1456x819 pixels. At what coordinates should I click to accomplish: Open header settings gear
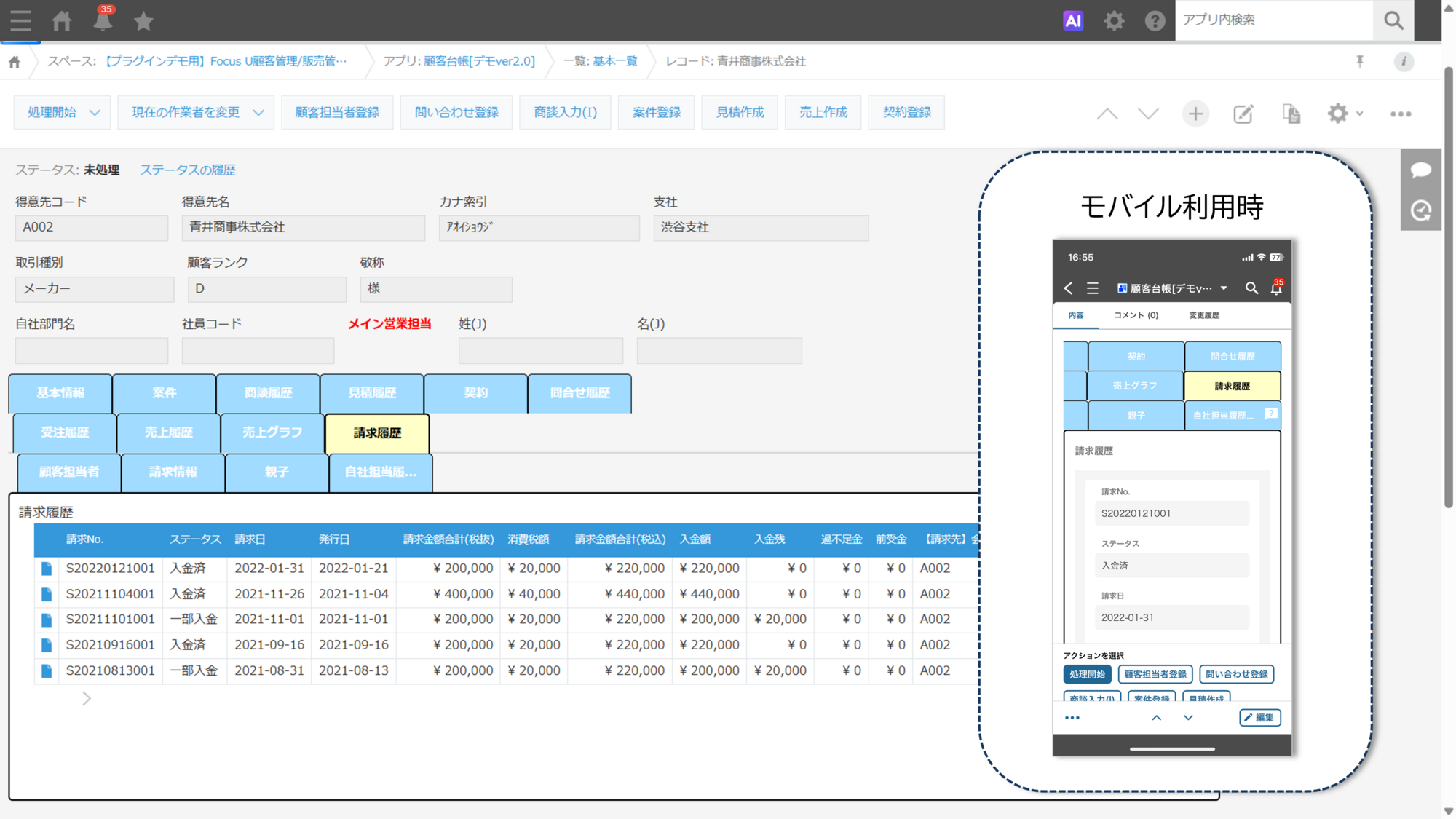click(x=1114, y=20)
